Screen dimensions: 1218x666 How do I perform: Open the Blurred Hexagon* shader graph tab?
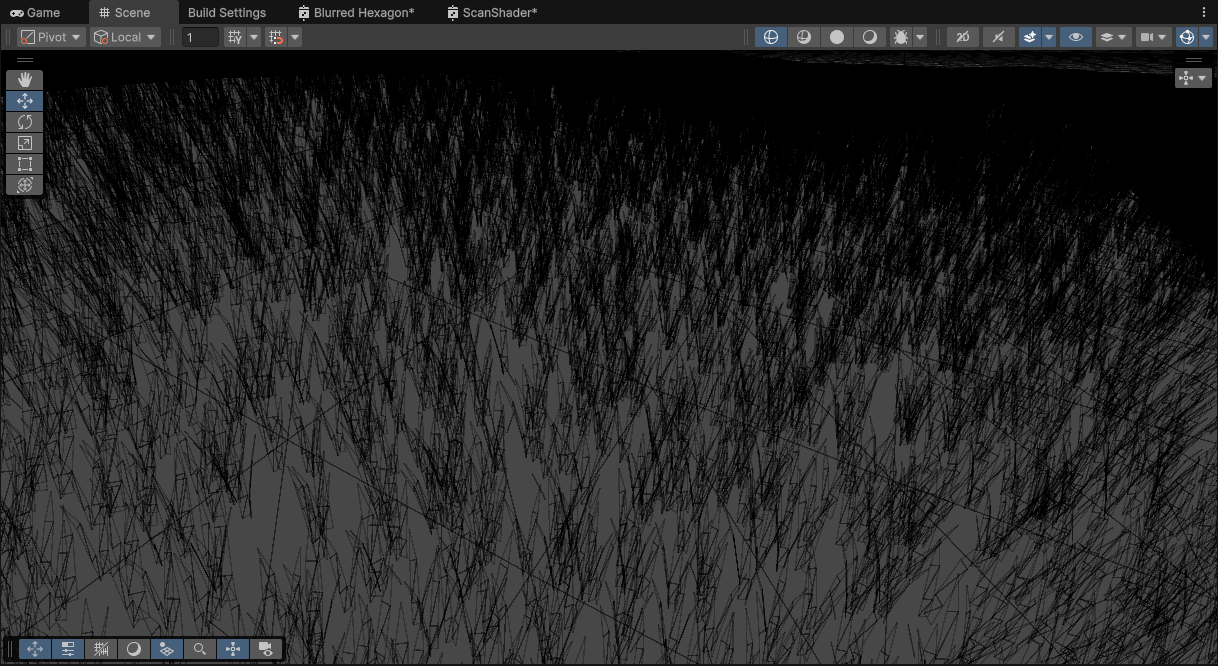(x=356, y=13)
